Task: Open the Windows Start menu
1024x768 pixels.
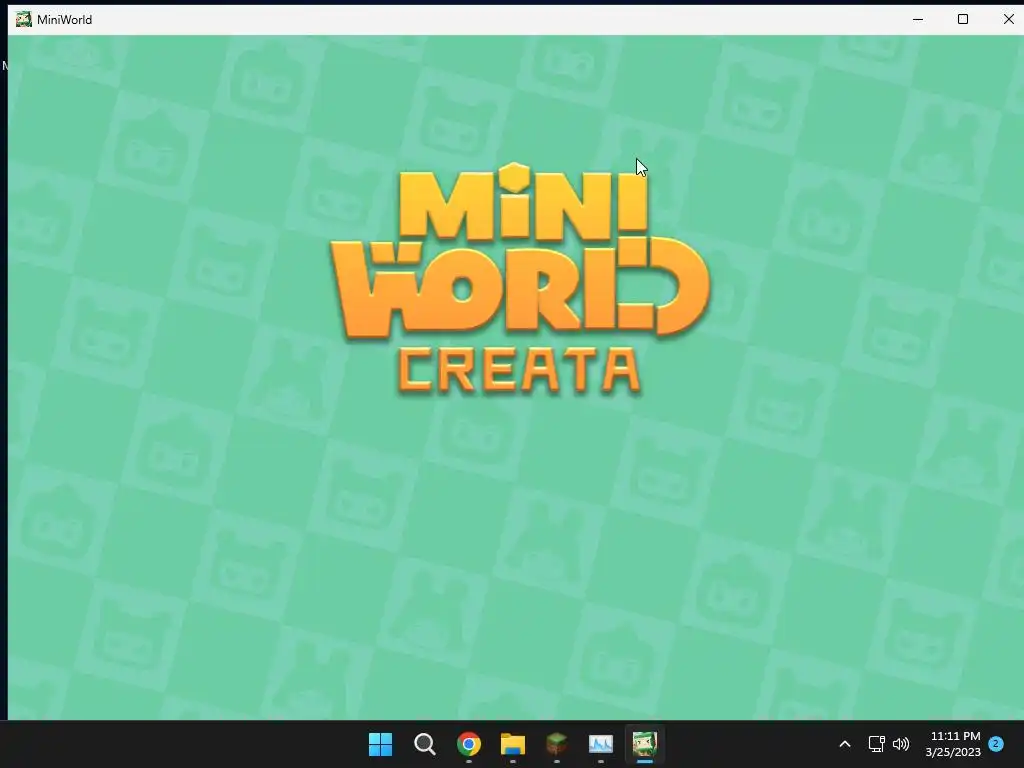Action: pos(380,744)
